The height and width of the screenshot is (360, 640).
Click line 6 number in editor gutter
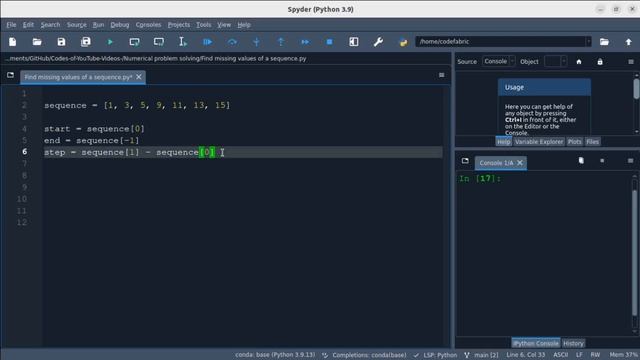pos(24,152)
